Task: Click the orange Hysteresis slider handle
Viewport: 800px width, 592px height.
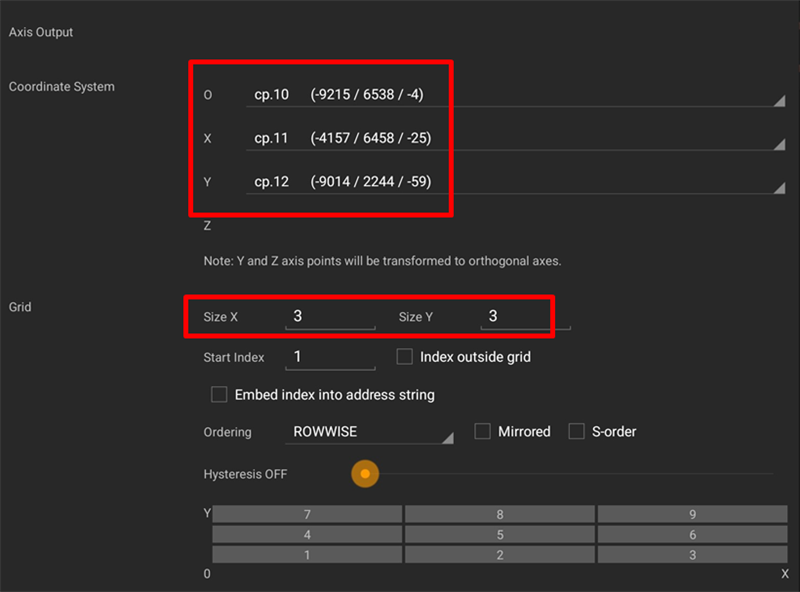Action: (x=365, y=474)
